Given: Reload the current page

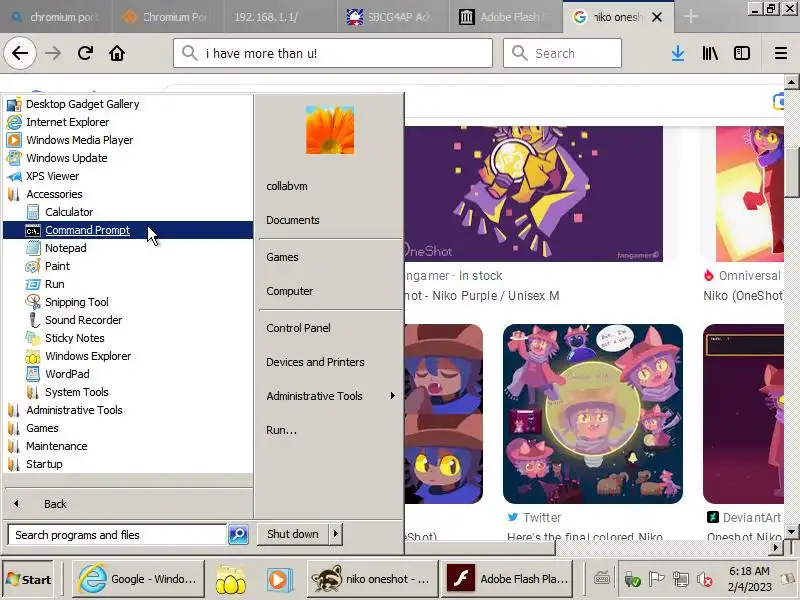Looking at the screenshot, I should coord(85,53).
